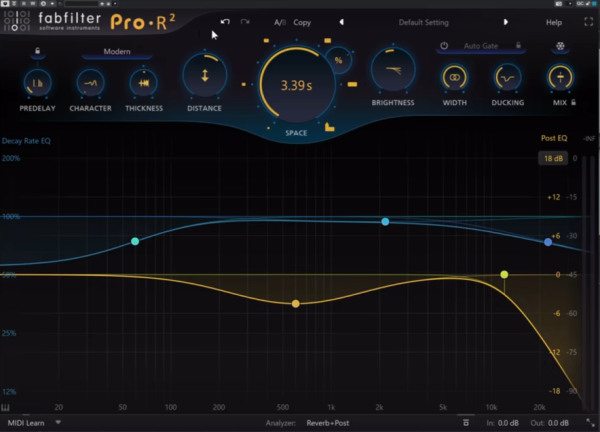Open the Auto Gate settings label
Screen dimensions: 600x432
click(x=481, y=46)
